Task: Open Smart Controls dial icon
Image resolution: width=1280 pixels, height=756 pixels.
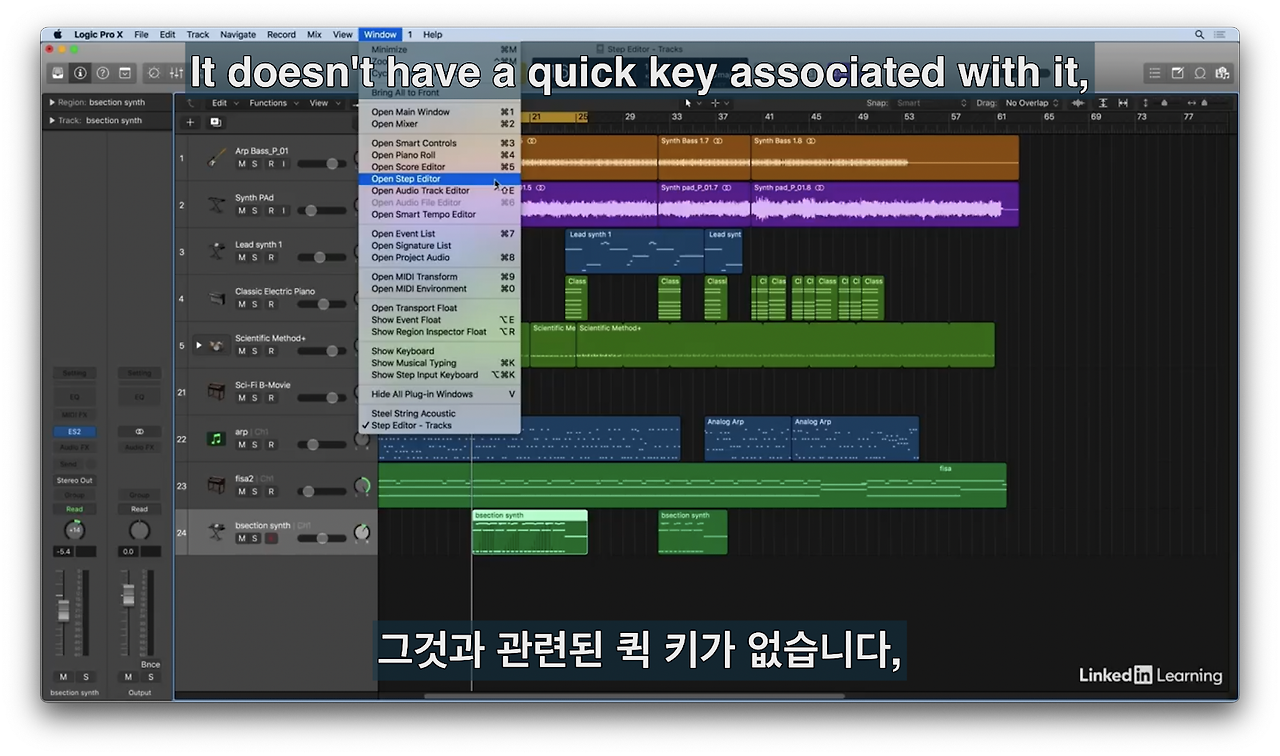Action: tap(154, 73)
